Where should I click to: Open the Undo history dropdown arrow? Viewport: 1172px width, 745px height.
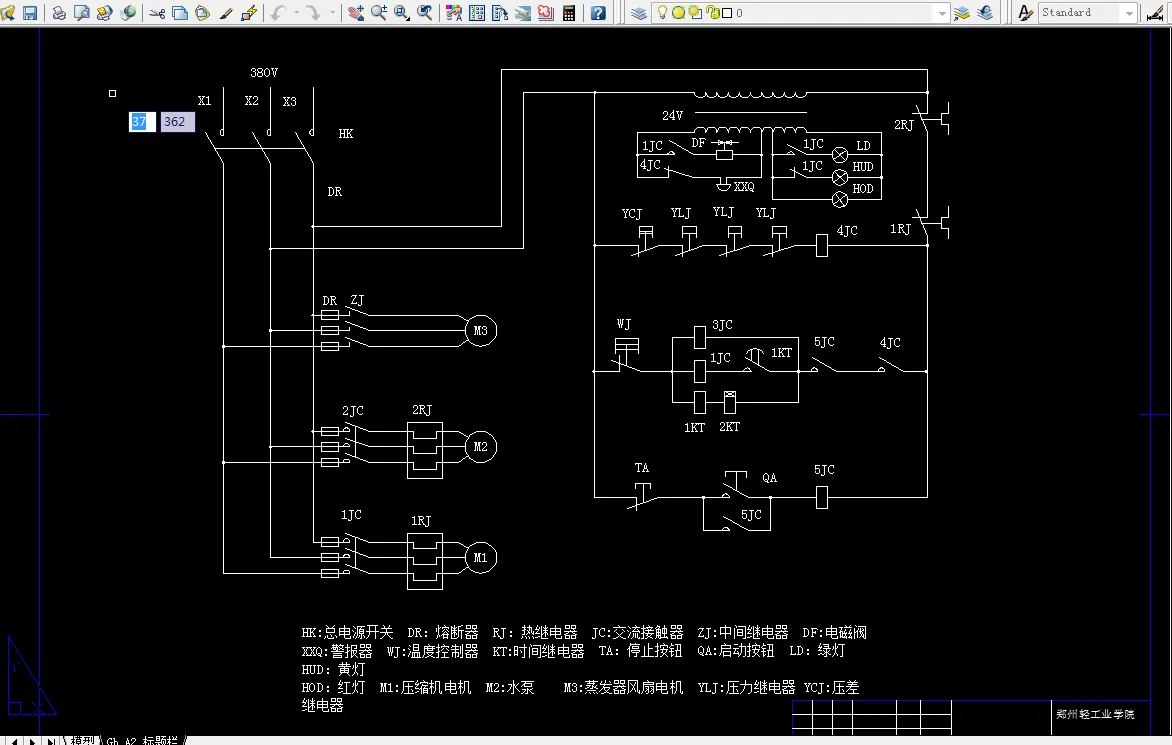296,12
